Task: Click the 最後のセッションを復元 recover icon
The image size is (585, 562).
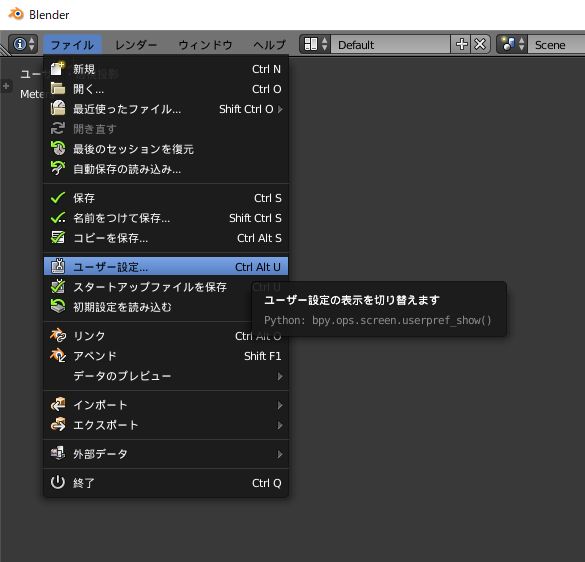Action: click(58, 148)
